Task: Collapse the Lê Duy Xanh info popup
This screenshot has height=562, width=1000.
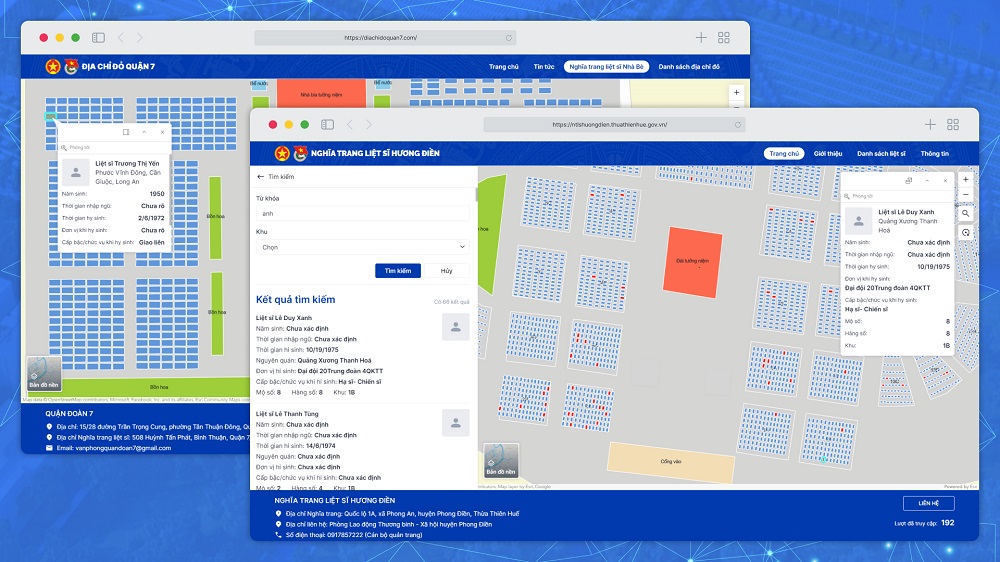Action: [x=927, y=181]
